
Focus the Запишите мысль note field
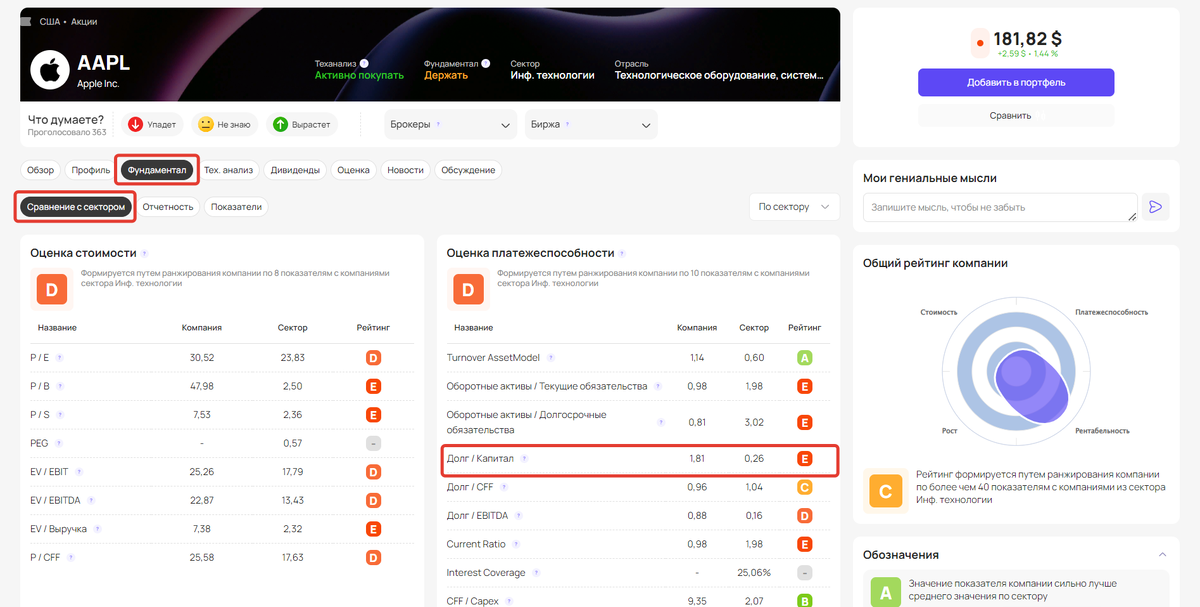click(1000, 207)
